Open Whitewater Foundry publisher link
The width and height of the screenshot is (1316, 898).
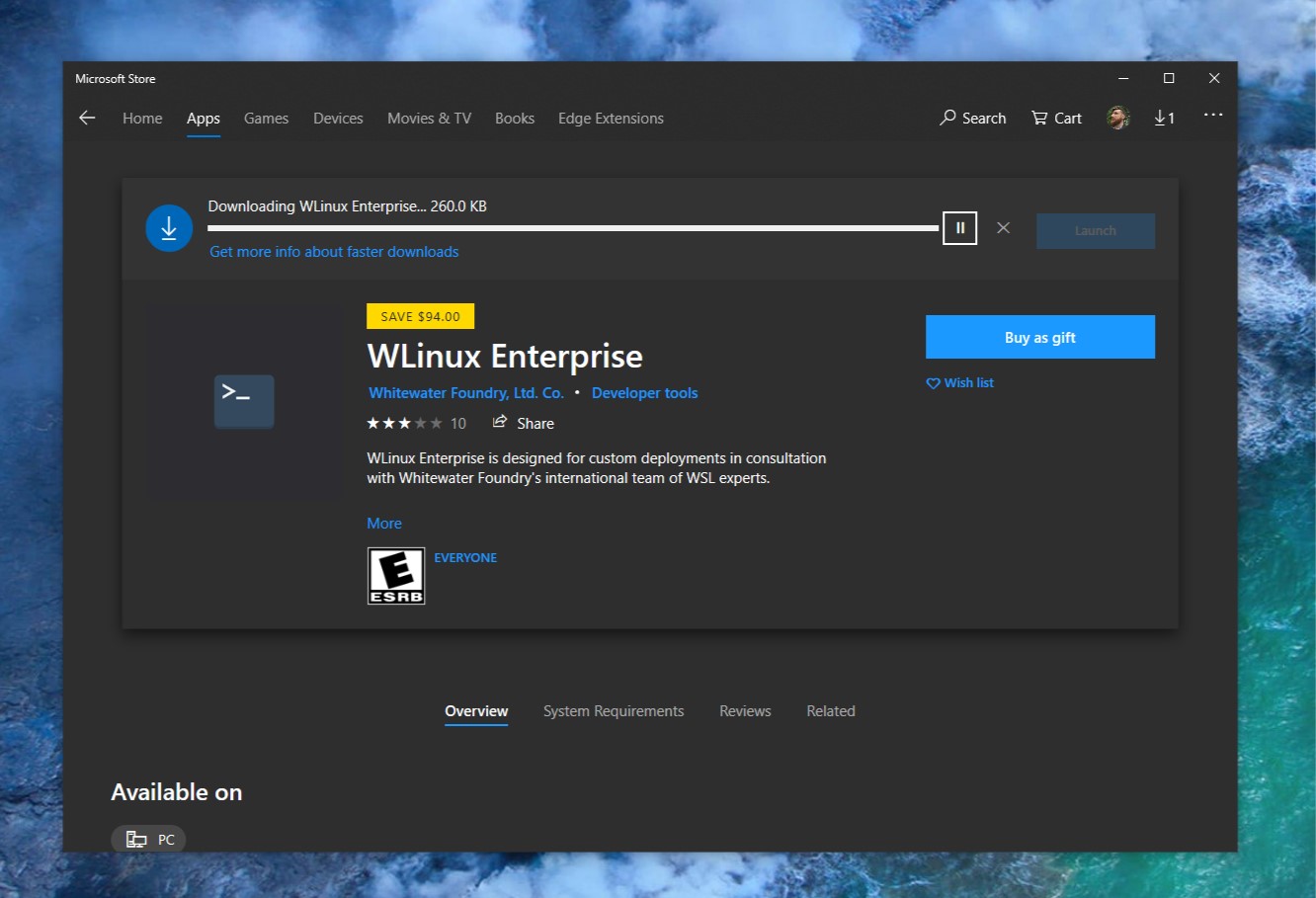(x=466, y=393)
